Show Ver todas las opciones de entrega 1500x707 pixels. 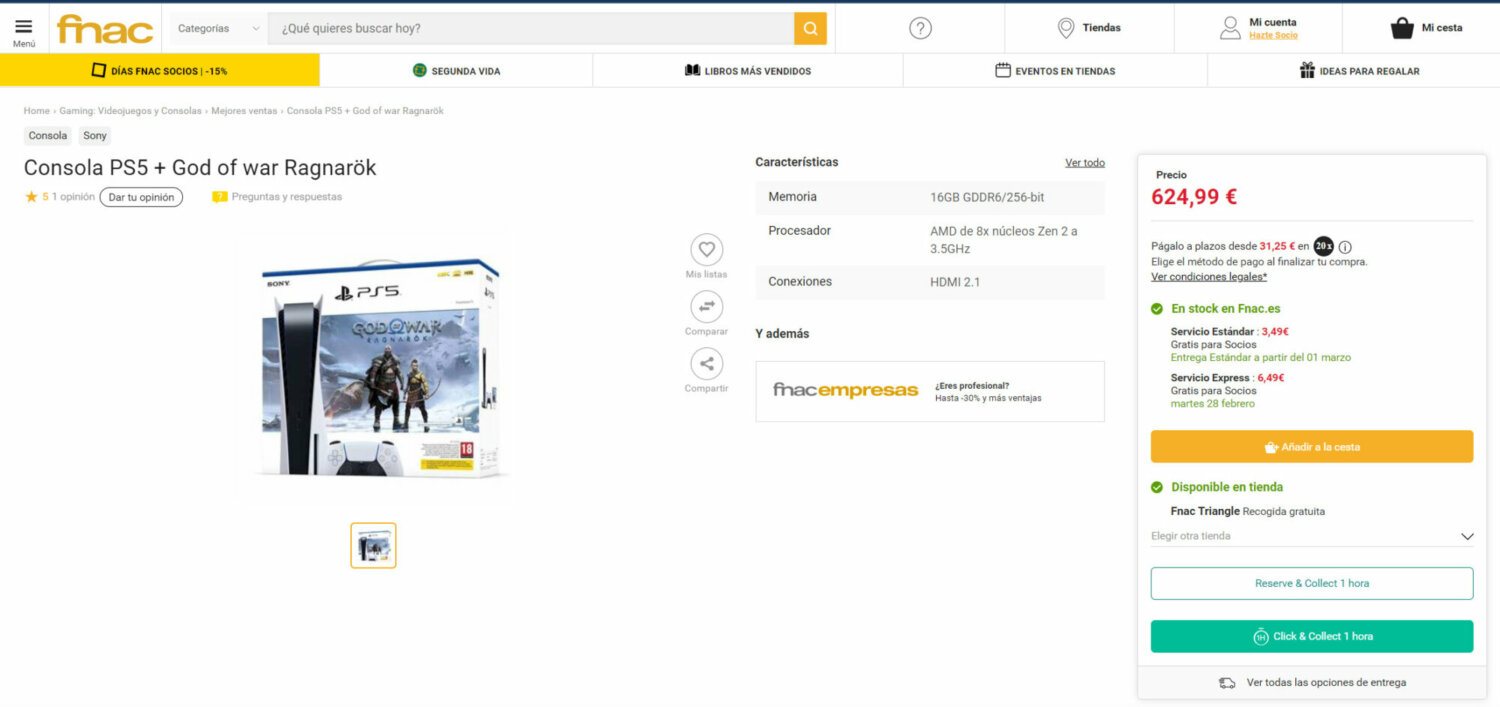(x=1312, y=682)
